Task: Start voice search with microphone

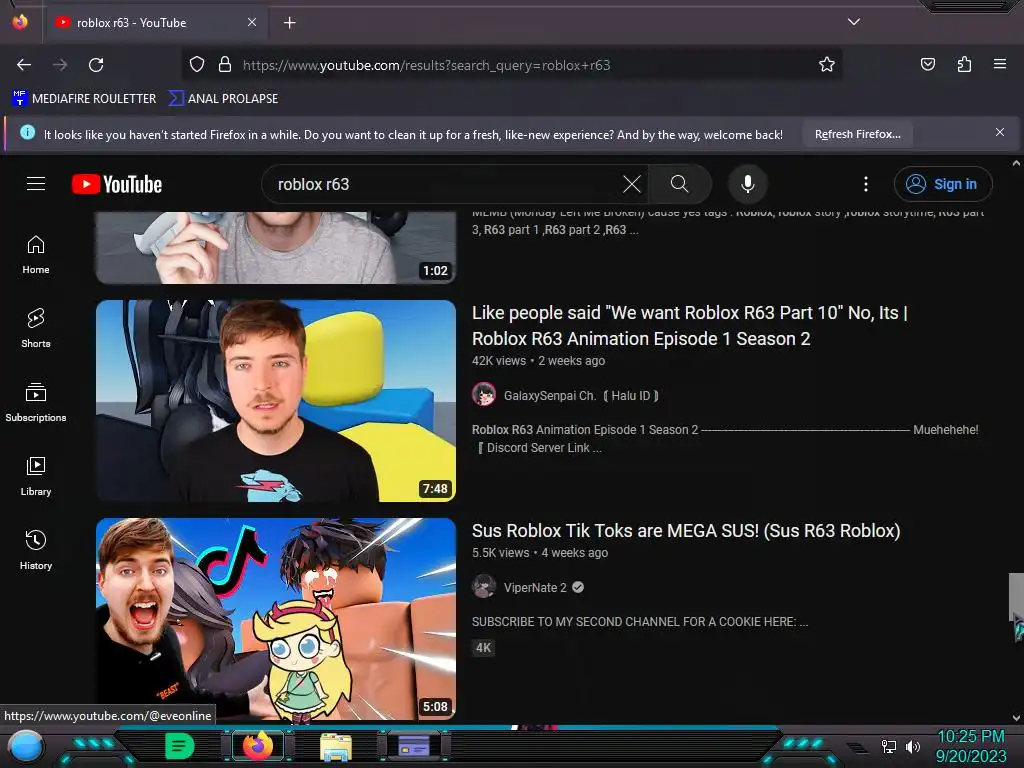Action: coord(748,184)
